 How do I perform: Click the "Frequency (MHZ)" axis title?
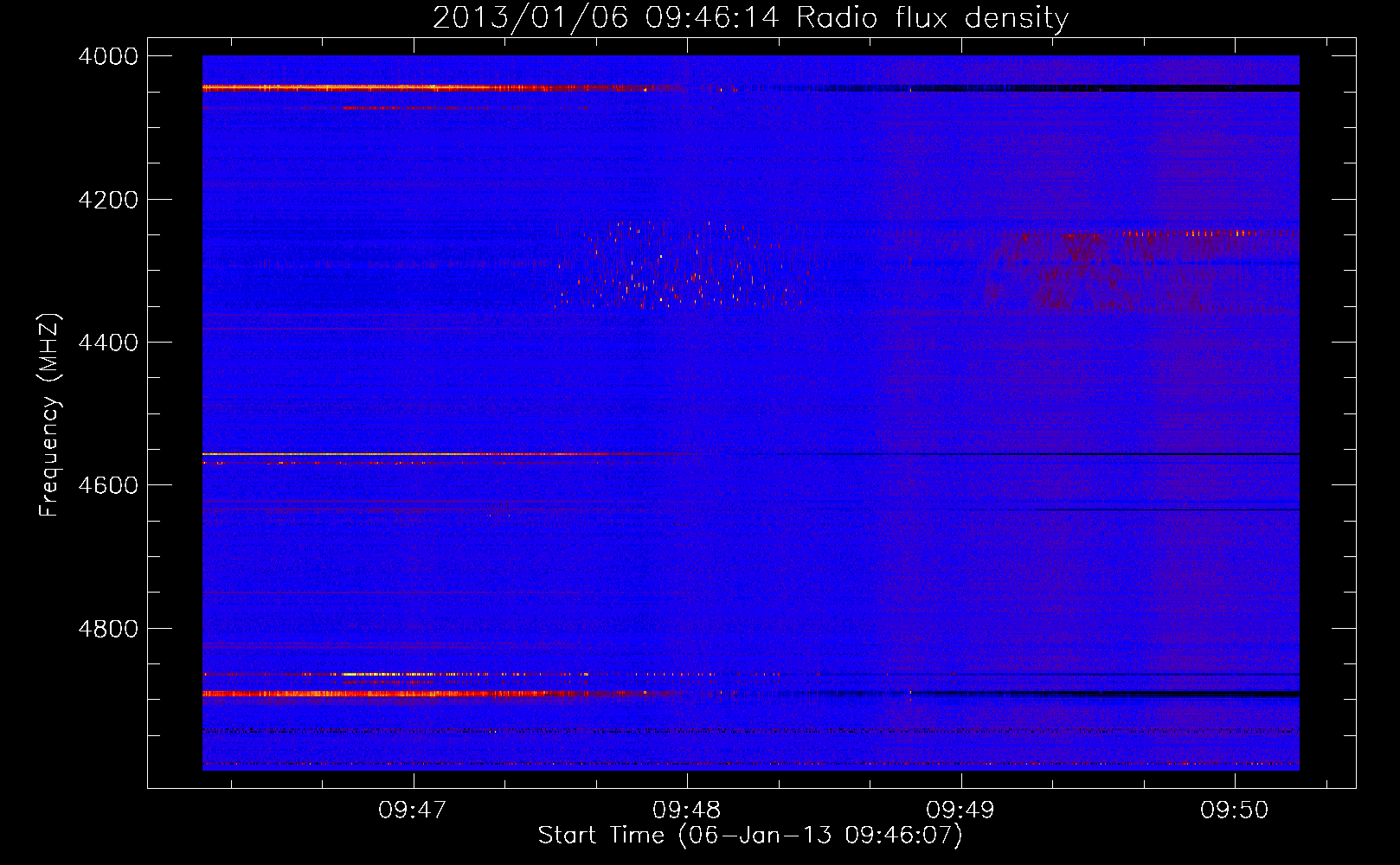(50, 415)
